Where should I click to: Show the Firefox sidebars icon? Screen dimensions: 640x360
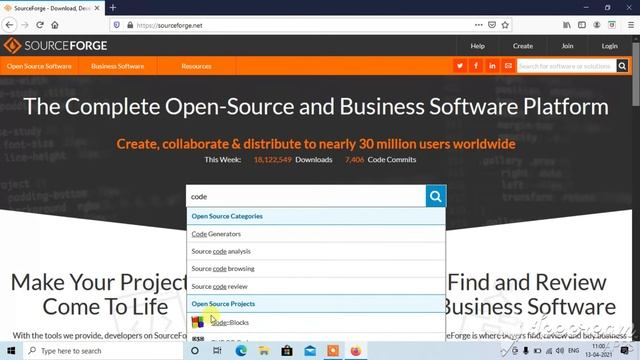tap(582, 25)
